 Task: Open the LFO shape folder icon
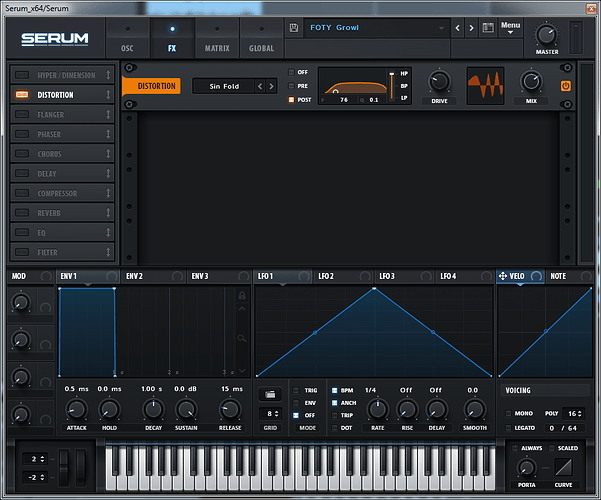coord(269,394)
